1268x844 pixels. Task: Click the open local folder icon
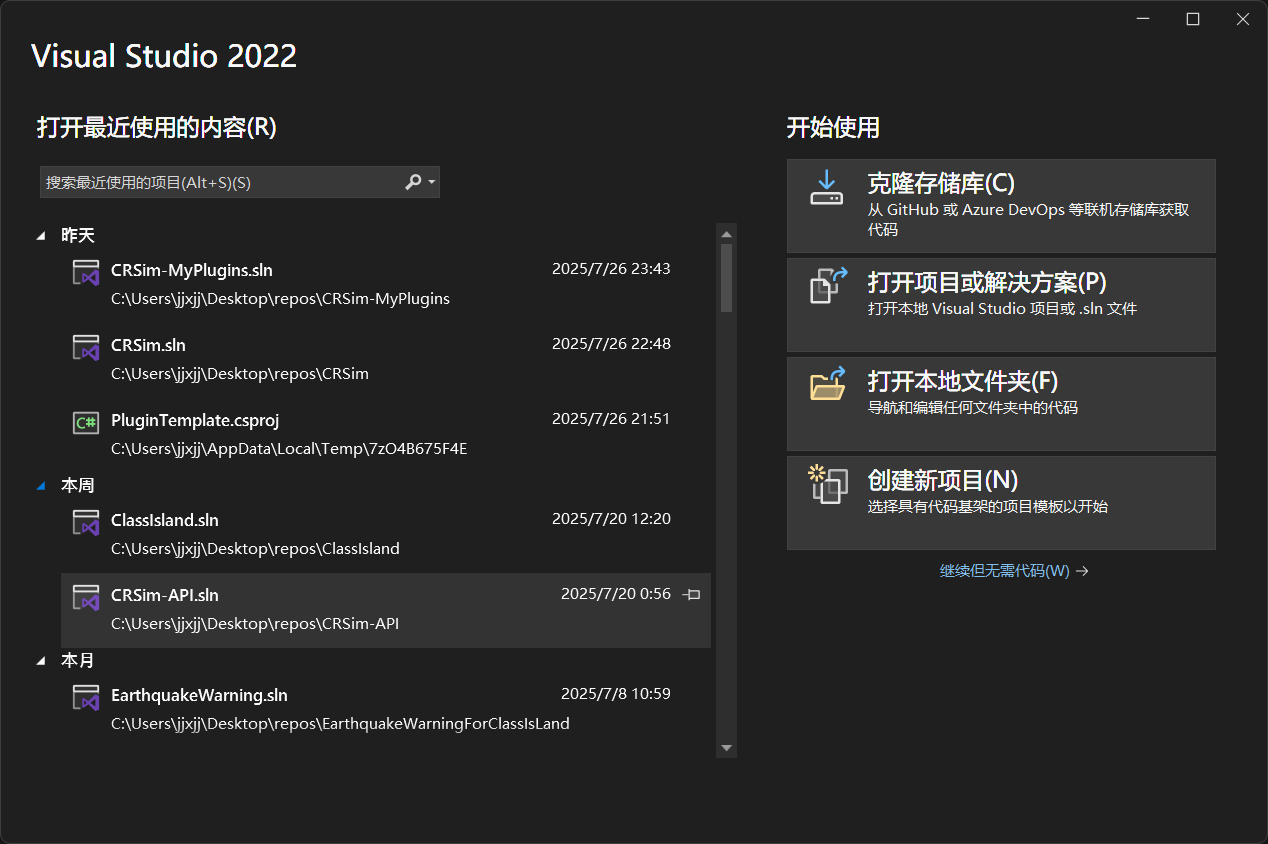(x=827, y=384)
